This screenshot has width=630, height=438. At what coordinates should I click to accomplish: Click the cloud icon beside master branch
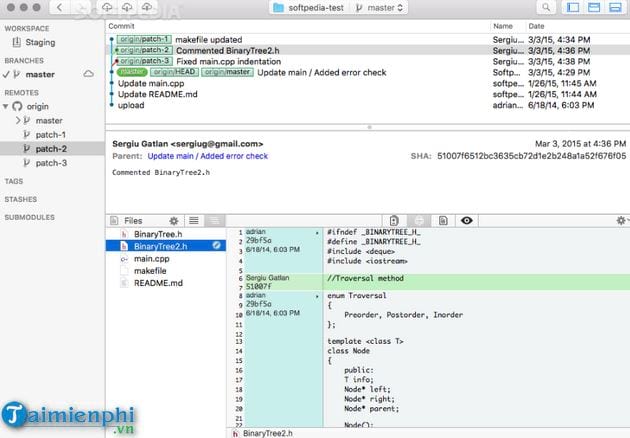(x=88, y=74)
